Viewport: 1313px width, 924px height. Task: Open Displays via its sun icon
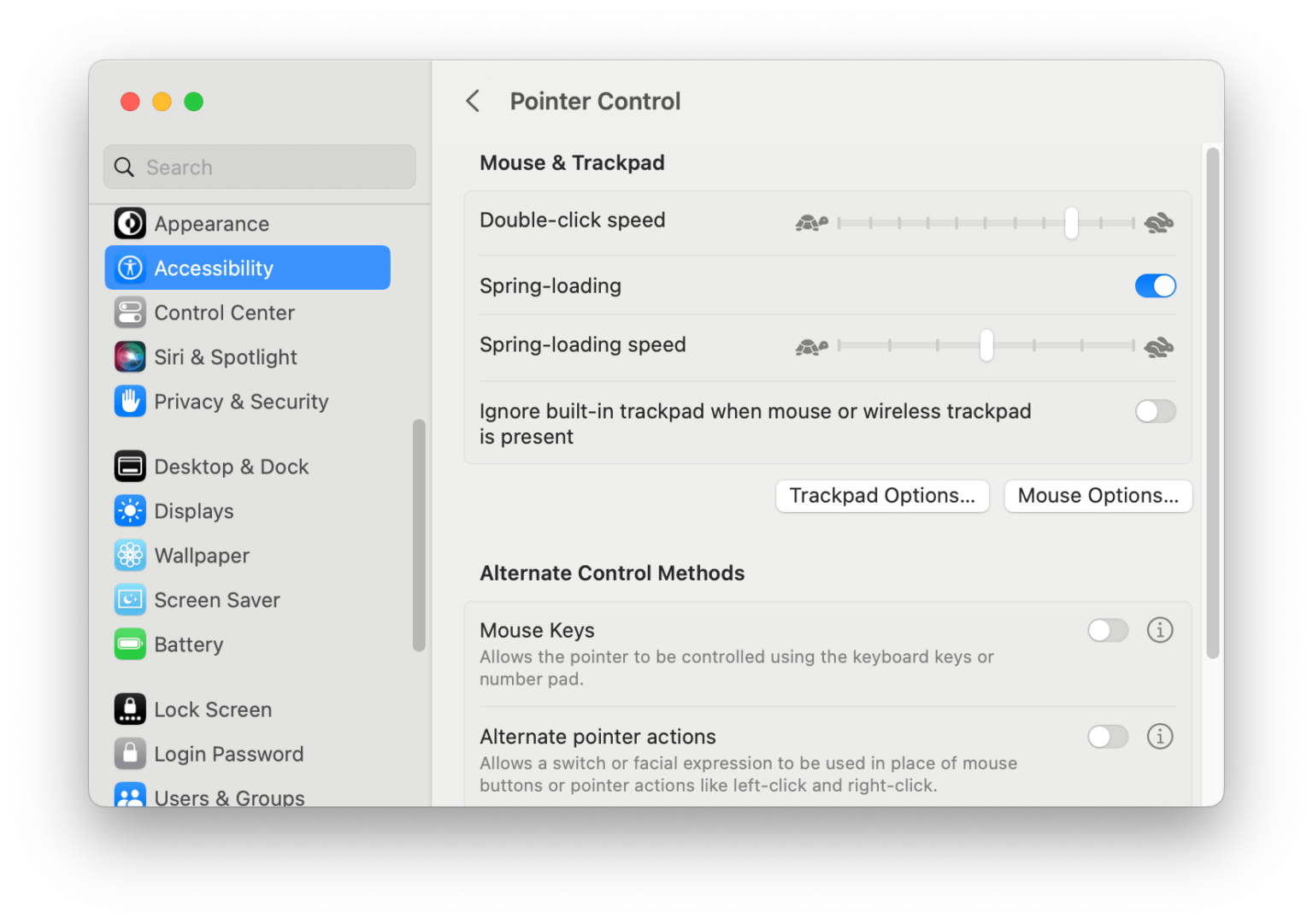tap(130, 511)
